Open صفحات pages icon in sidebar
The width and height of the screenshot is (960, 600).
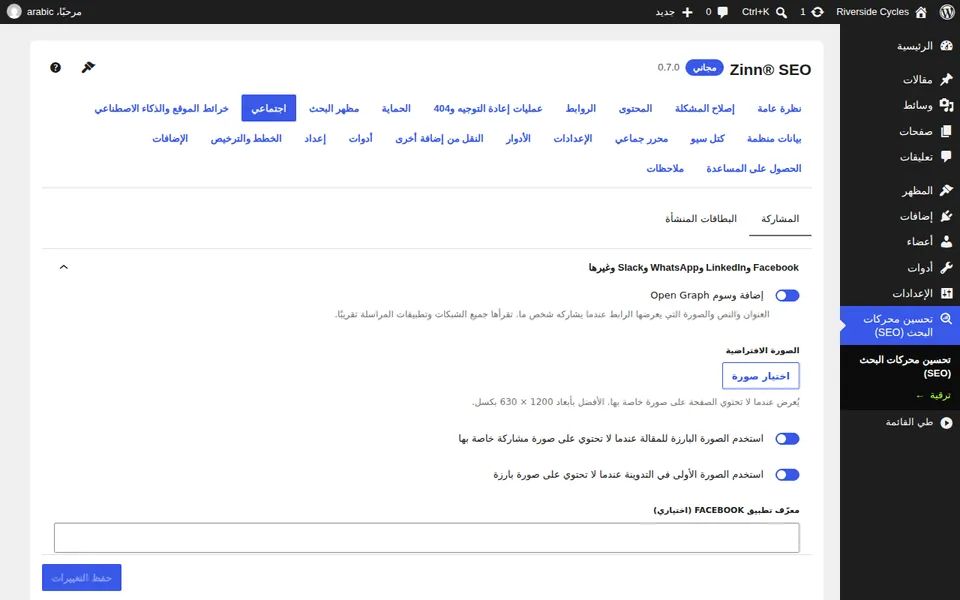coord(947,131)
